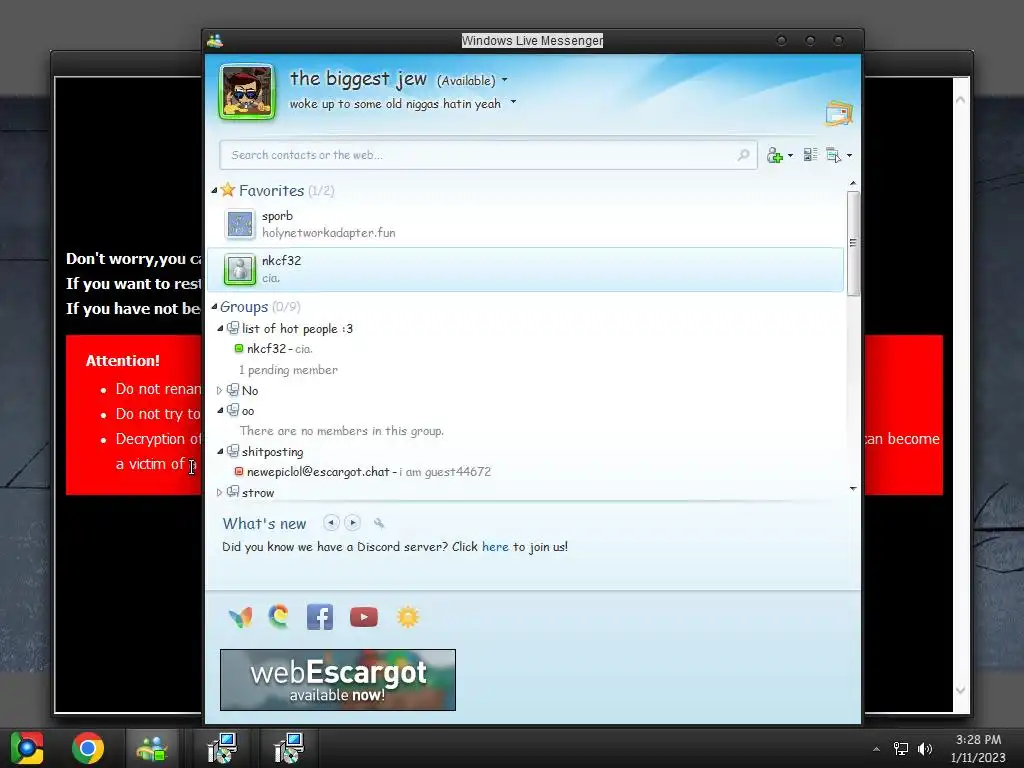1024x768 pixels.
Task: Click the 'here' Discord server link
Action: pyautogui.click(x=495, y=547)
